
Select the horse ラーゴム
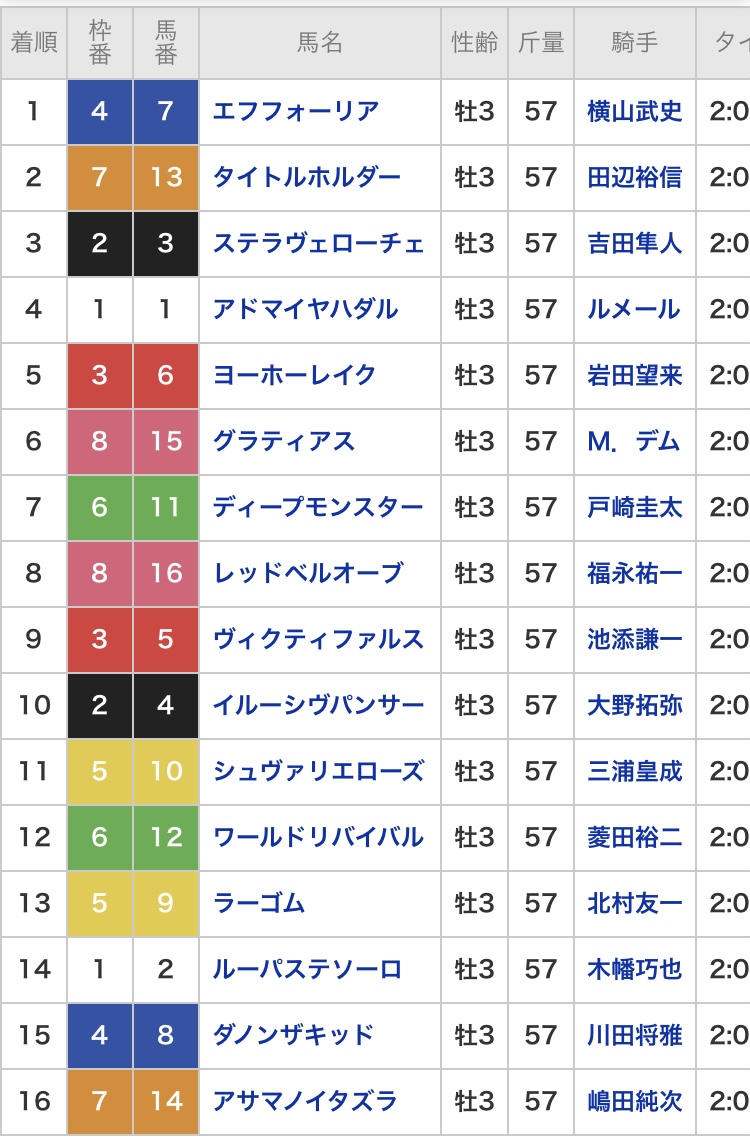click(x=258, y=904)
